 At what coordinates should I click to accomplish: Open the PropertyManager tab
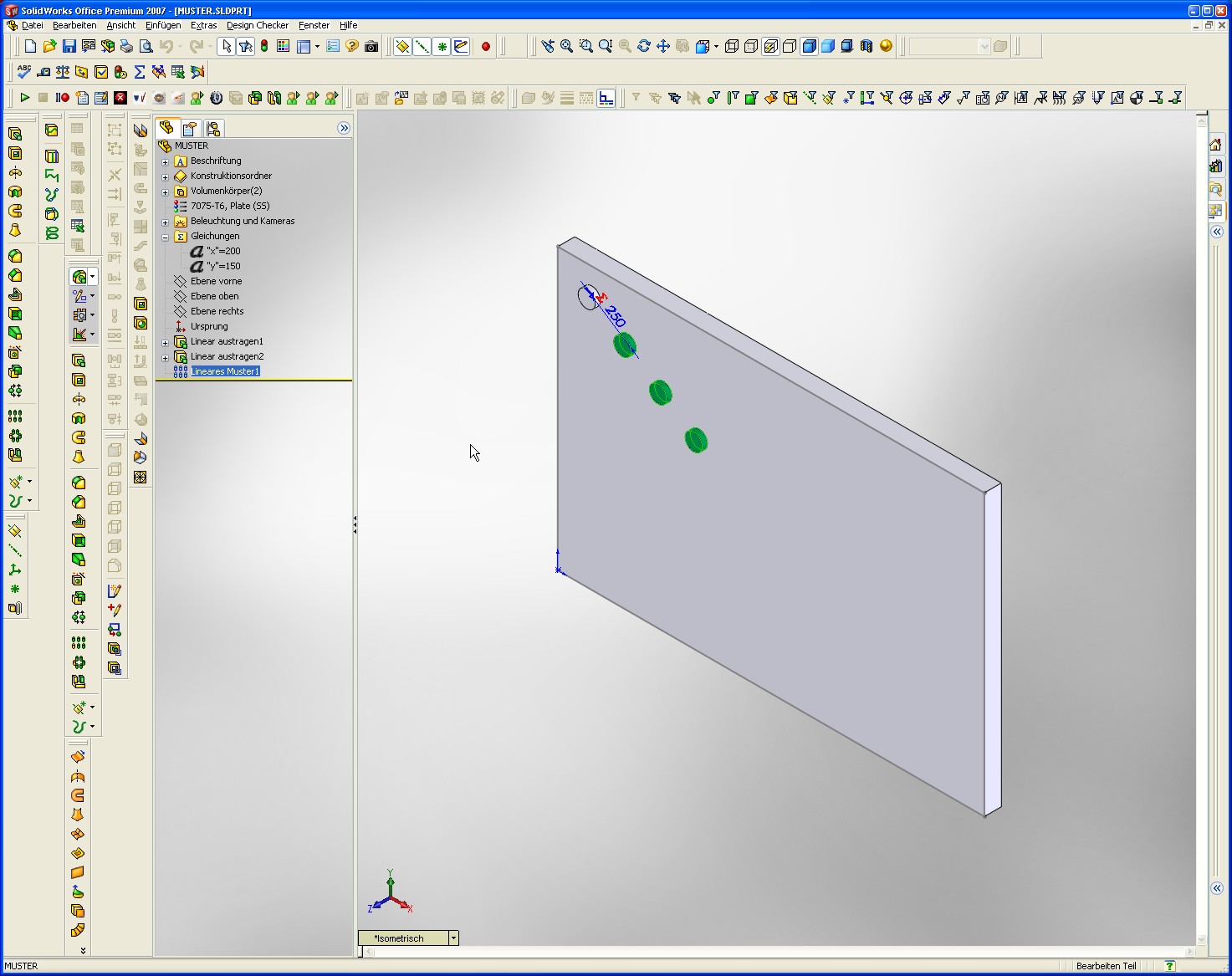pyautogui.click(x=190, y=128)
